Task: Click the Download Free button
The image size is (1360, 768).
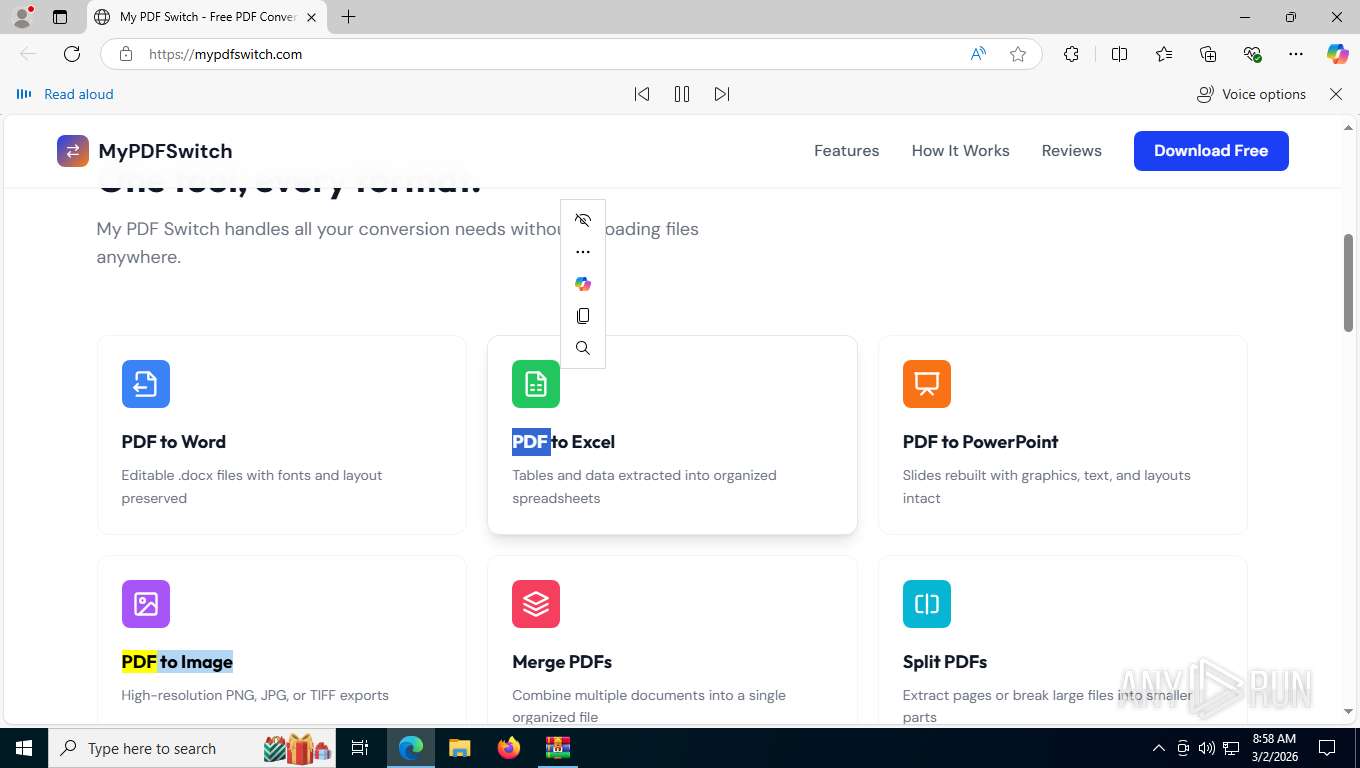Action: pos(1211,151)
